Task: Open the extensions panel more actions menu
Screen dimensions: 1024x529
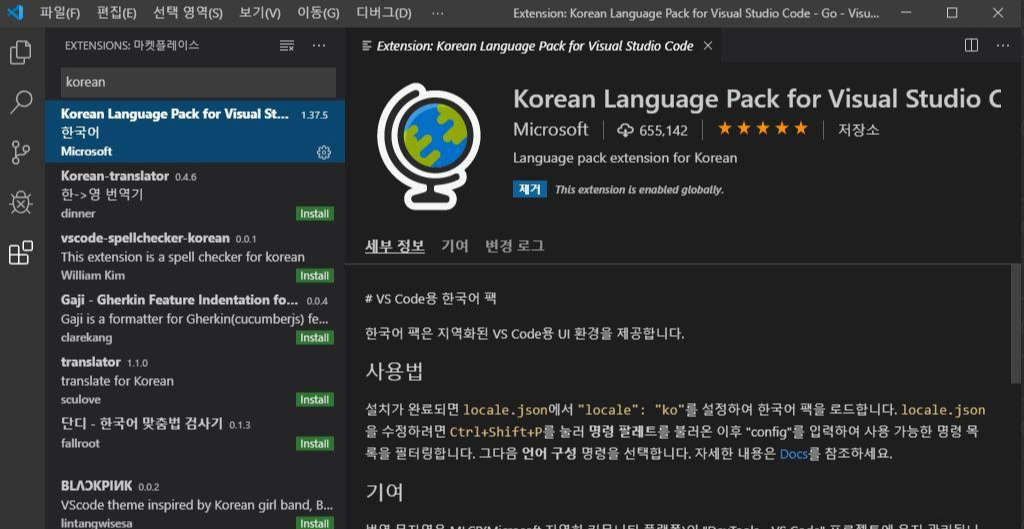Action: 319,46
